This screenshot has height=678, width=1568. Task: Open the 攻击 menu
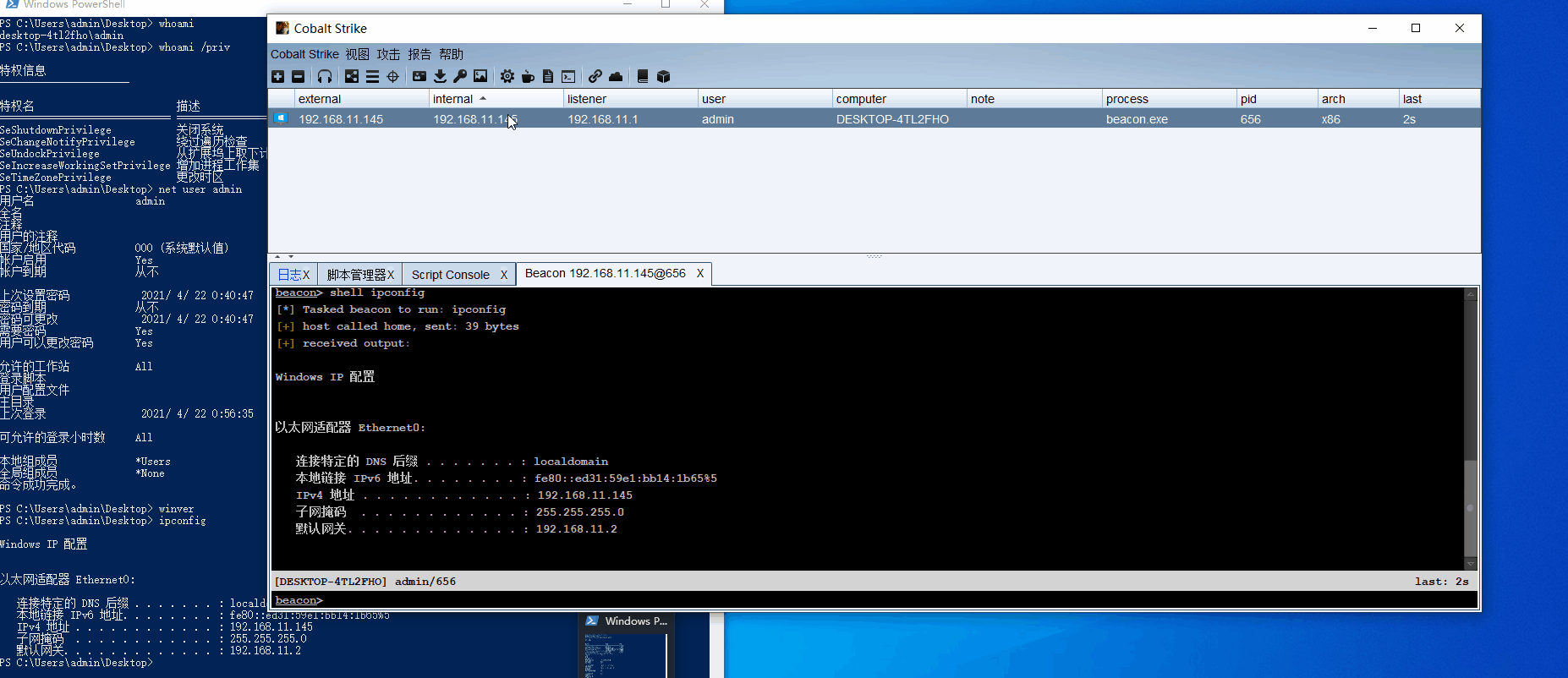click(388, 54)
